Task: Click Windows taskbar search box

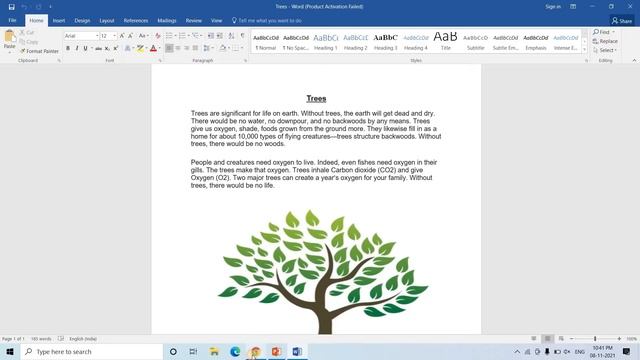Action: click(91, 351)
